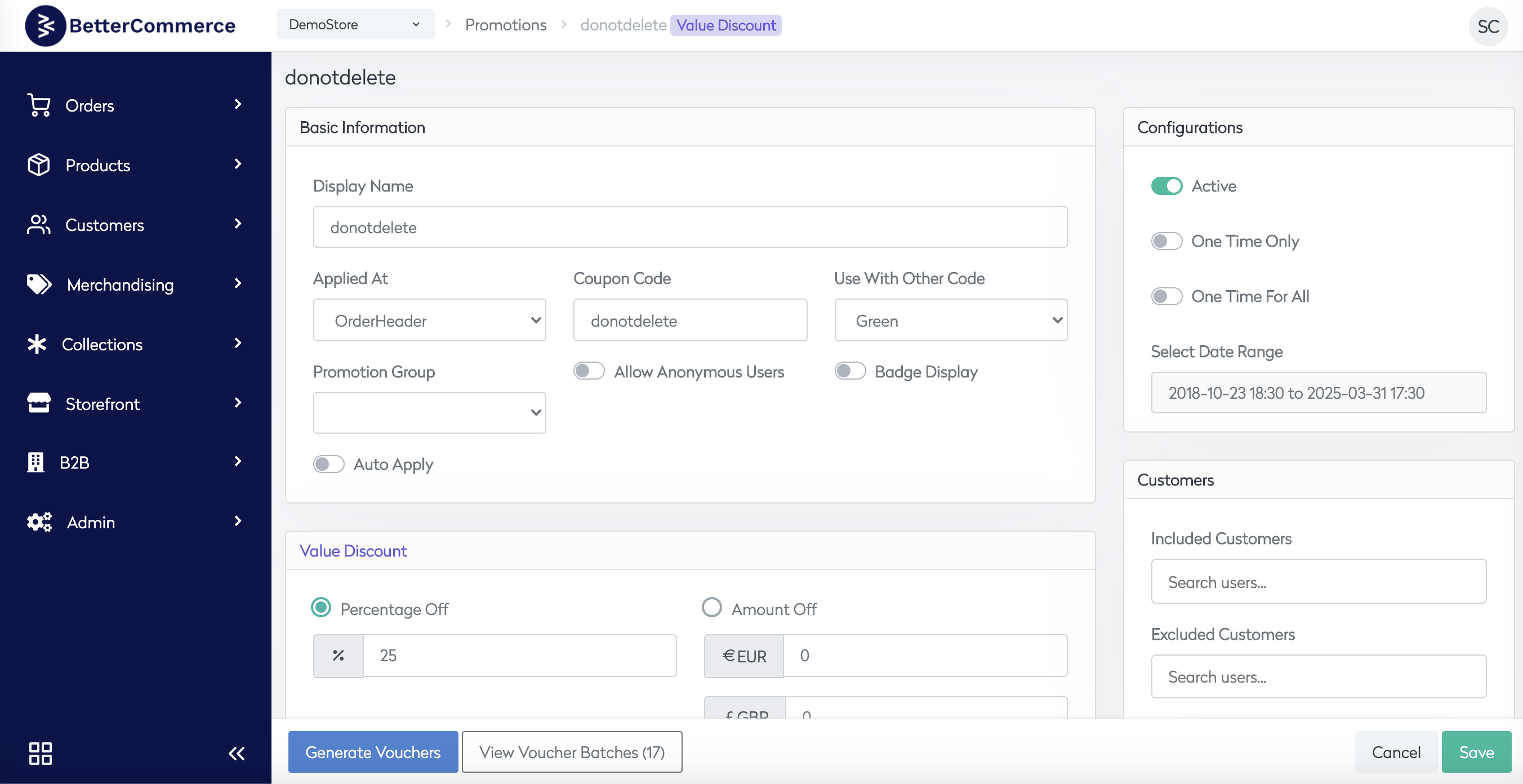
Task: Open the Products sidebar menu
Action: coord(135,165)
